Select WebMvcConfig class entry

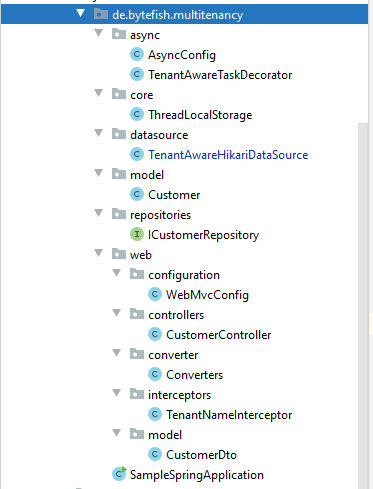point(207,295)
